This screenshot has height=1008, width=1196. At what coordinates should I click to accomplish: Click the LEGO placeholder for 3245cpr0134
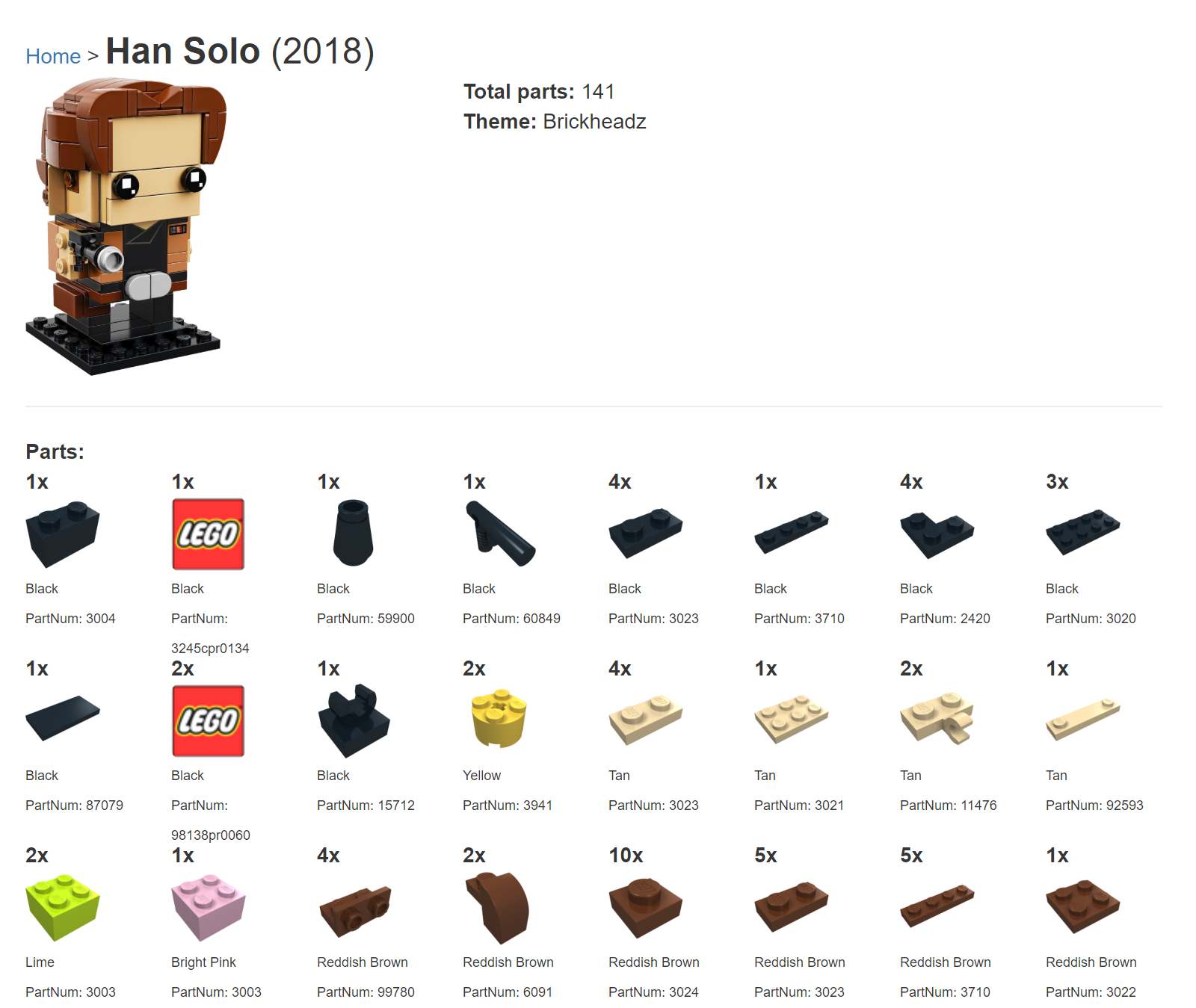(x=209, y=534)
